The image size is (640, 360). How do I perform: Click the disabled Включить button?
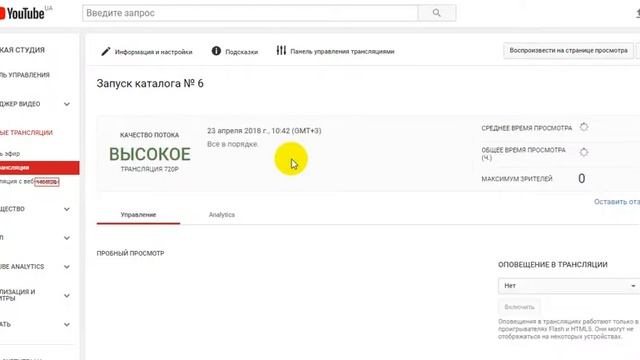coord(519,307)
